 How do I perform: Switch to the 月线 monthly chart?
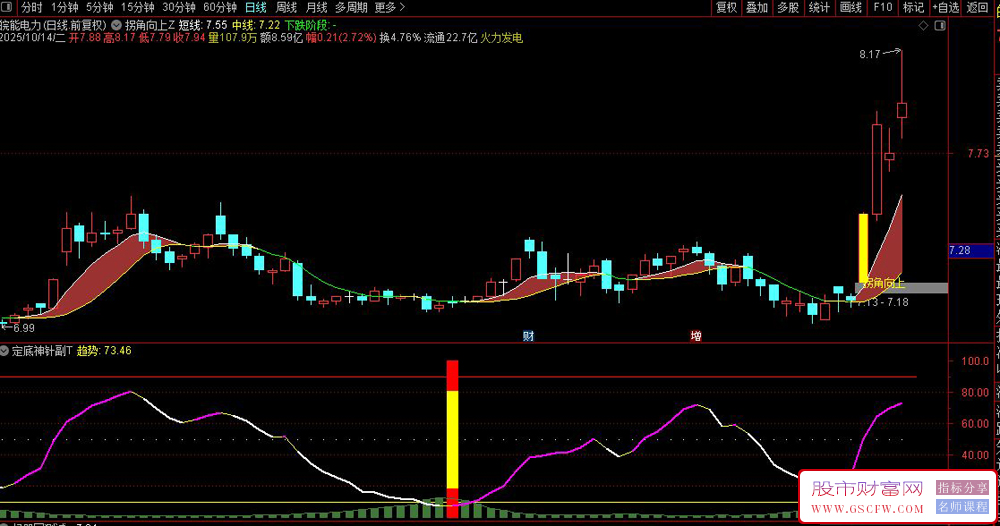[x=317, y=8]
